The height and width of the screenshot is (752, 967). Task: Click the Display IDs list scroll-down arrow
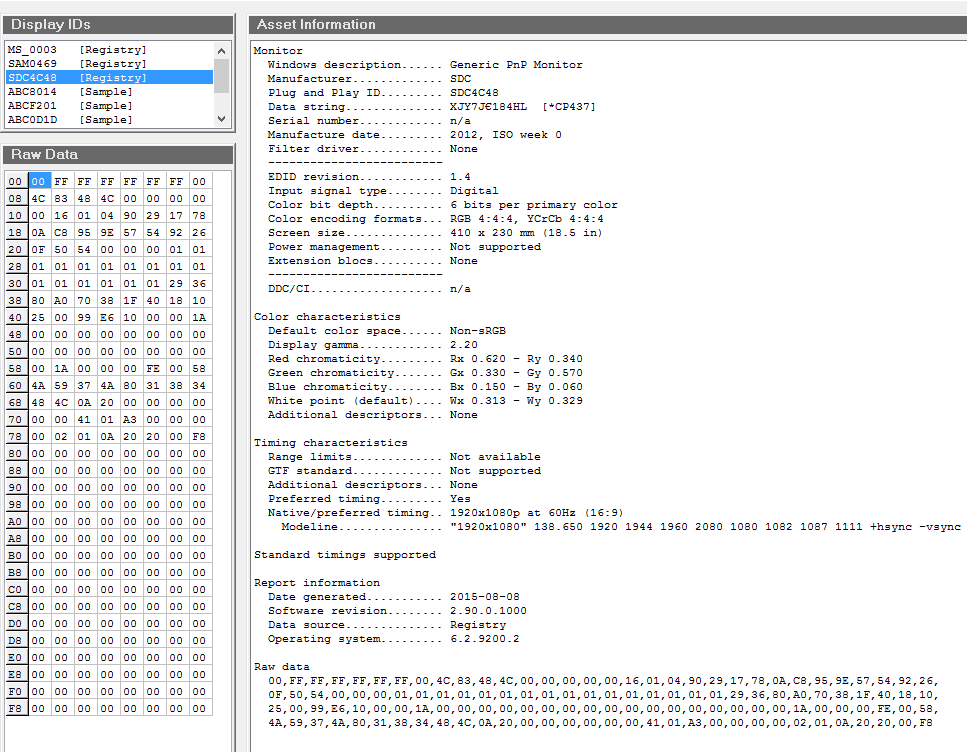coord(221,119)
